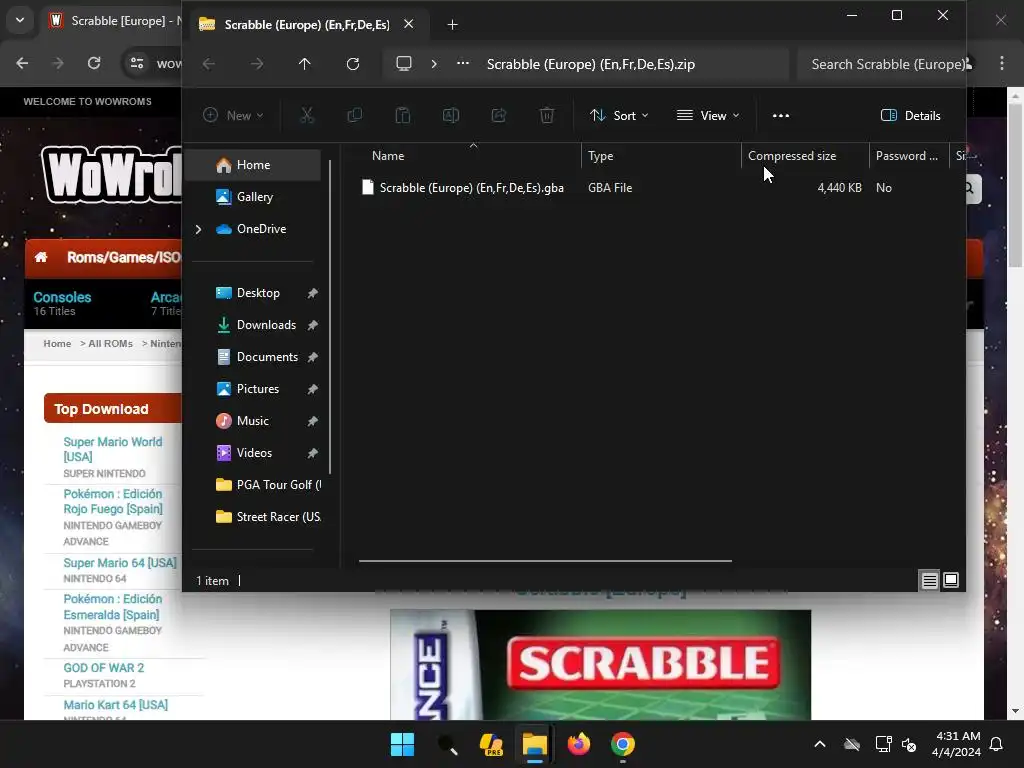1024x768 pixels.
Task: Open Google Chrome from the taskbar
Action: 622,744
